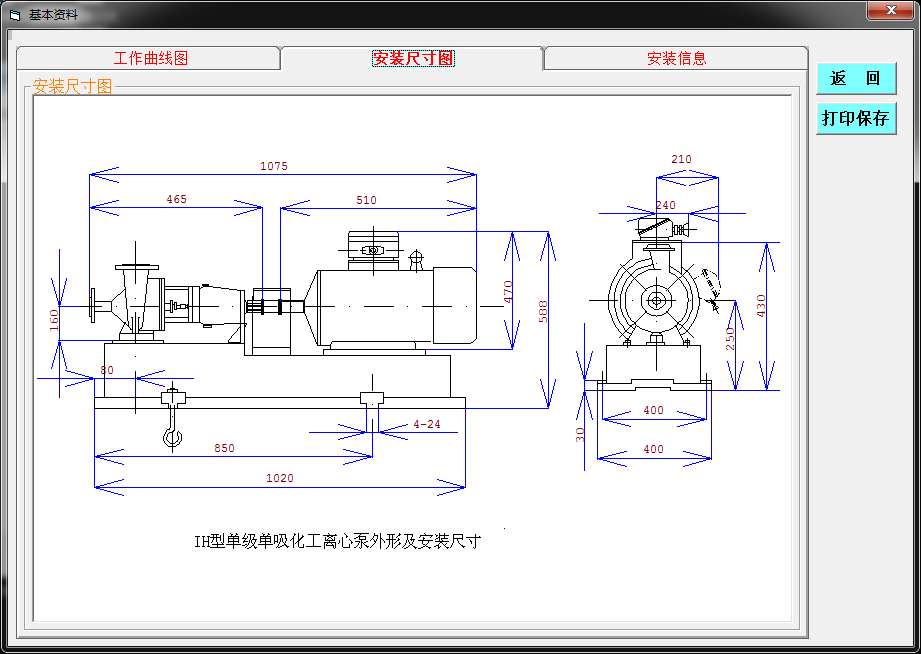The height and width of the screenshot is (654, 921).
Task: Open the 安装信息 tab
Action: click(x=676, y=58)
